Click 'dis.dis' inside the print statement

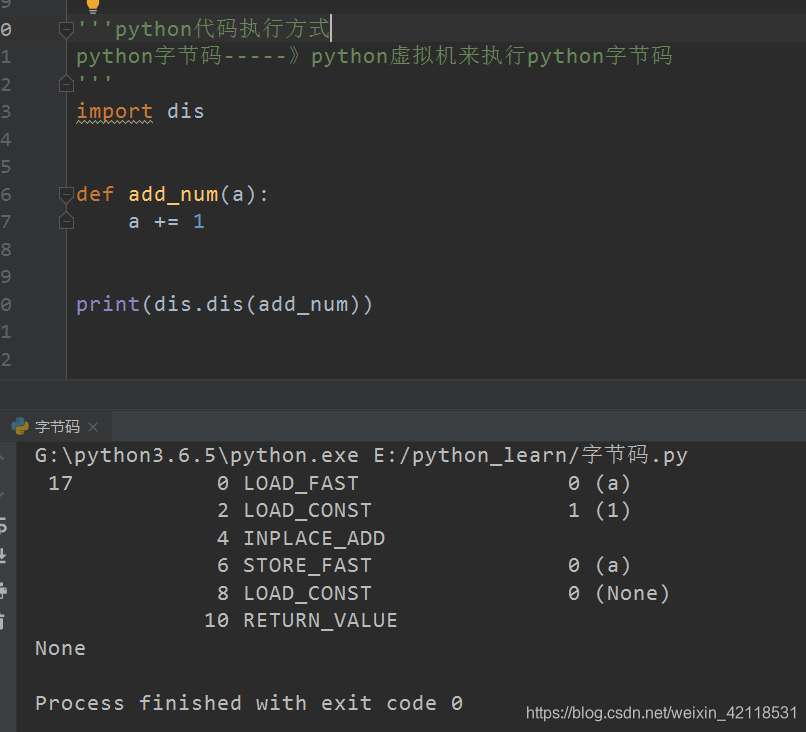click(199, 304)
